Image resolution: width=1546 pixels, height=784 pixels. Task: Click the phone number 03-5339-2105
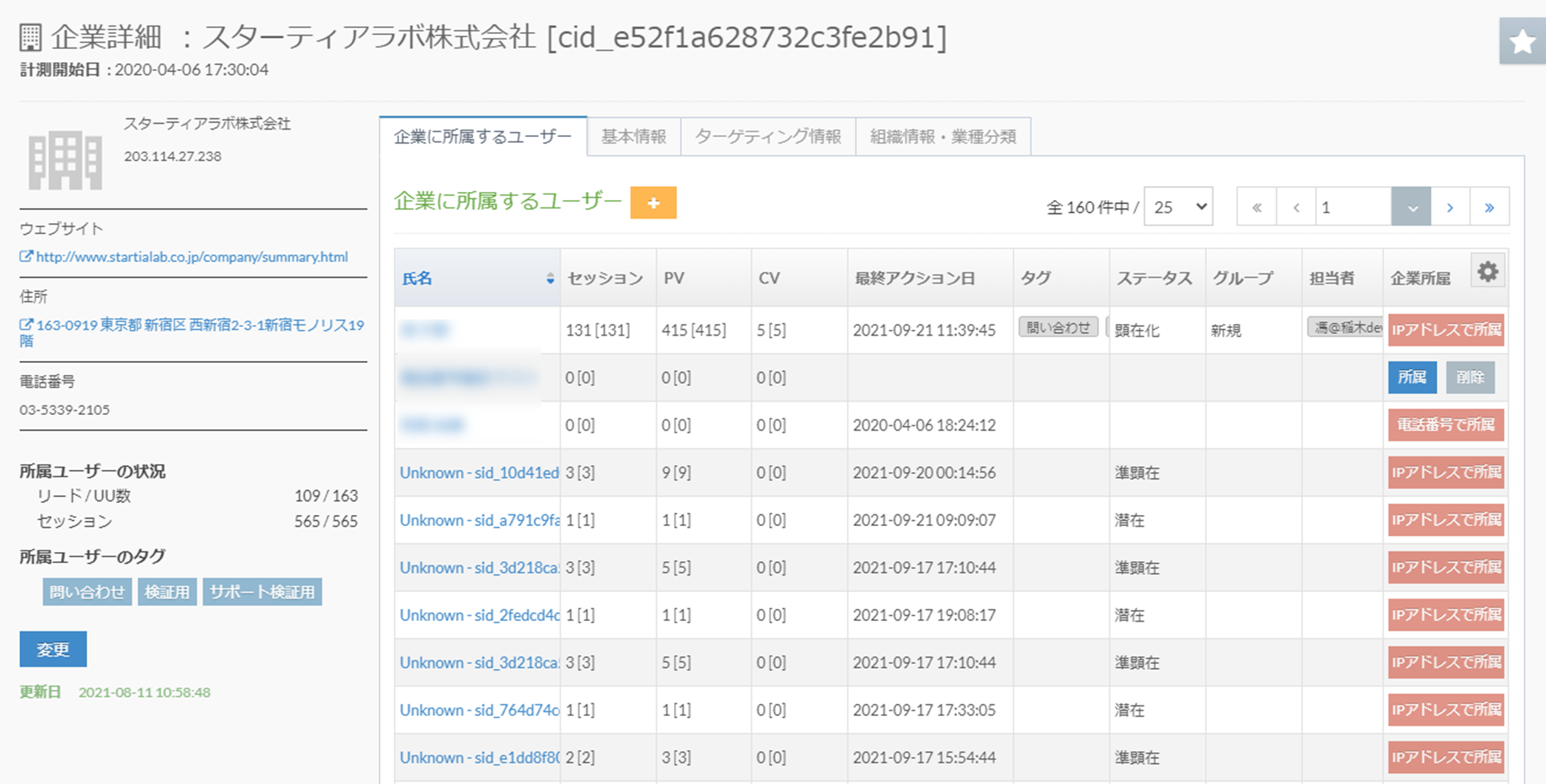click(x=65, y=409)
